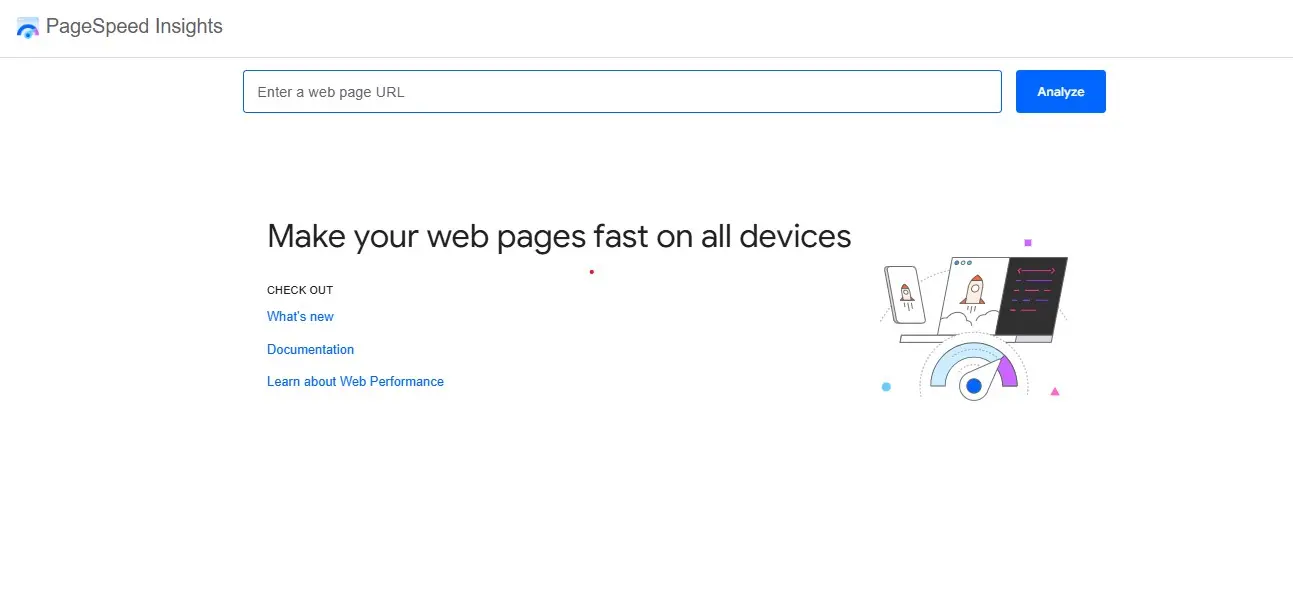Click the purple square decoration

click(x=1027, y=242)
